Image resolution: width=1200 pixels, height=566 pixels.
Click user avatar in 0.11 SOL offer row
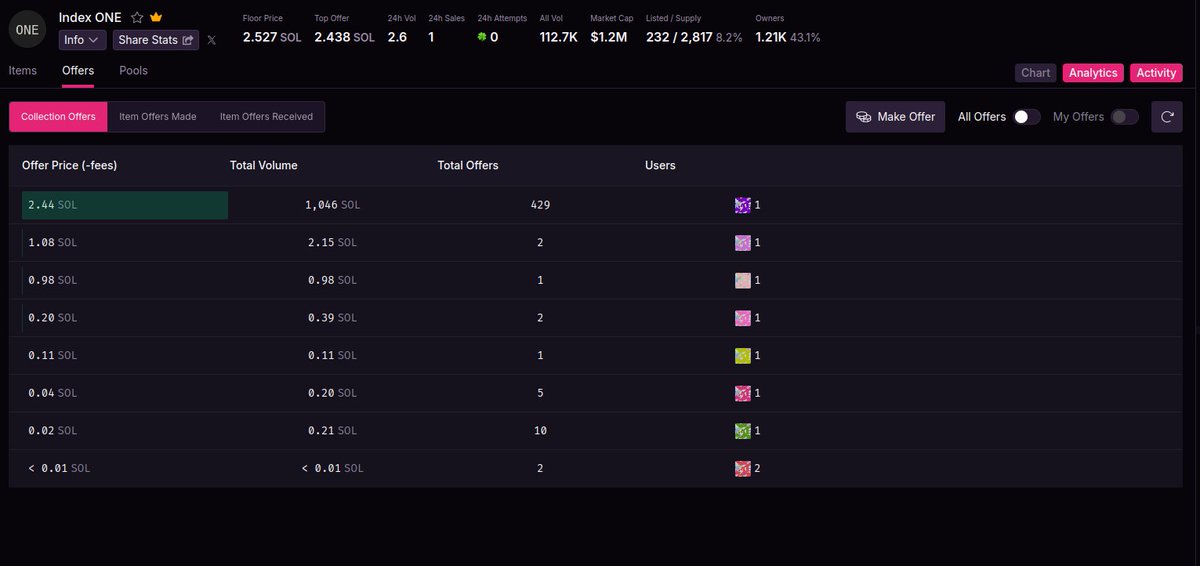click(x=743, y=356)
